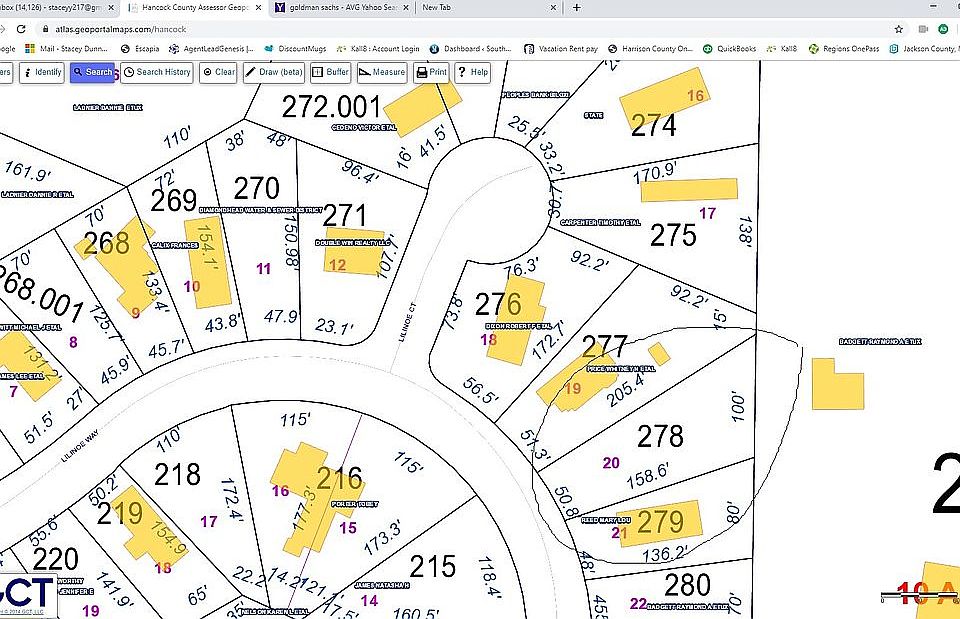The width and height of the screenshot is (960, 619).
Task: Bookmark this page with star icon
Action: [899, 29]
